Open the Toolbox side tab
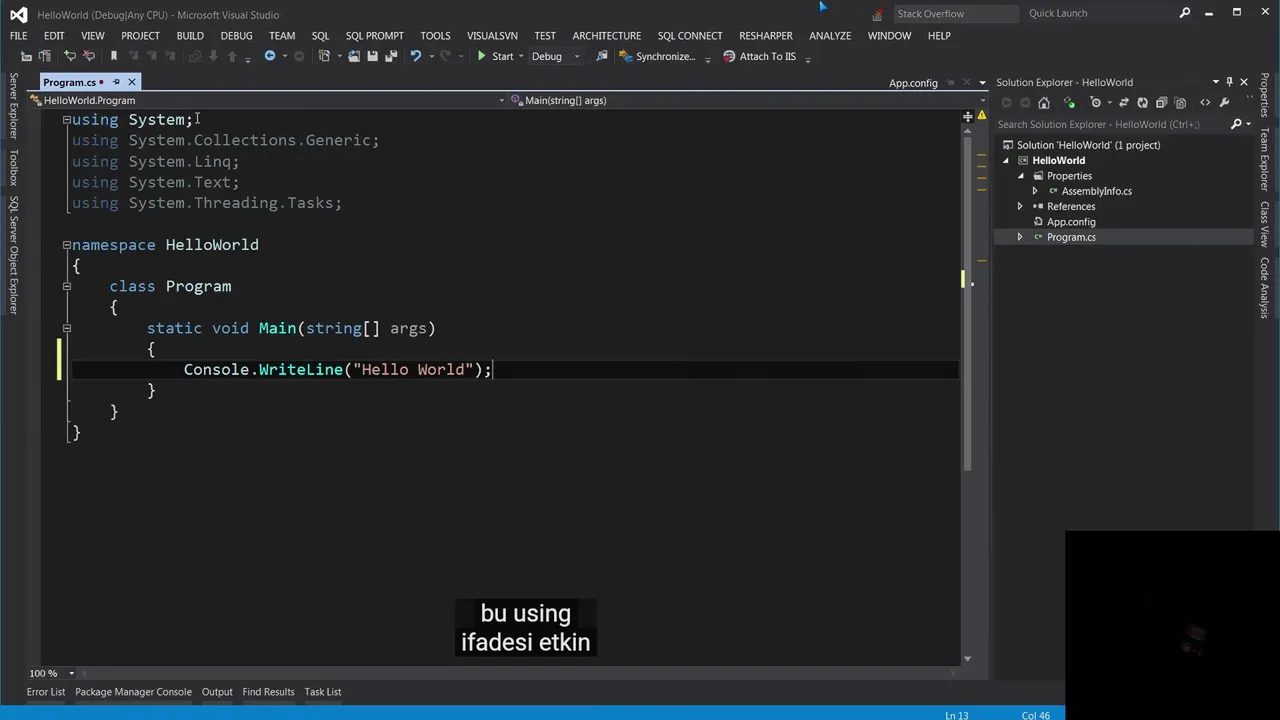The image size is (1280, 720). click(13, 168)
